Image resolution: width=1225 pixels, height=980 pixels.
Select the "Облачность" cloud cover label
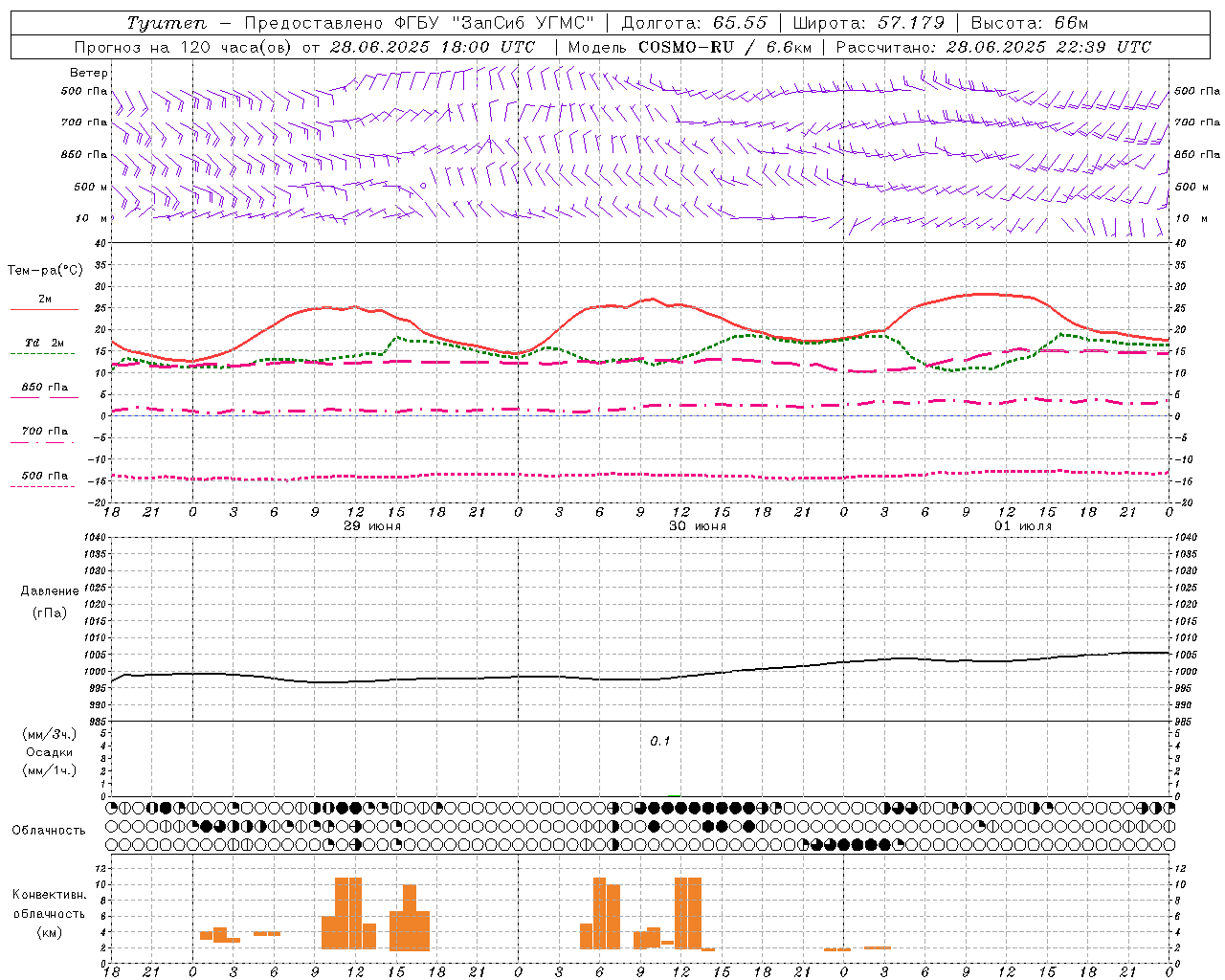click(x=49, y=831)
